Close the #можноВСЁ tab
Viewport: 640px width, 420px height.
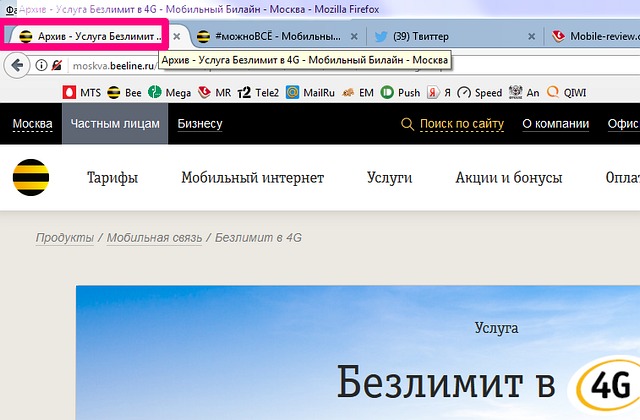(x=354, y=36)
